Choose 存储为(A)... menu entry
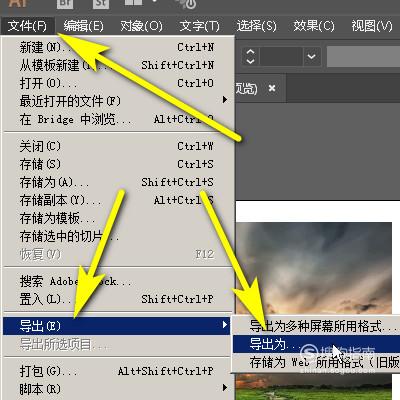The width and height of the screenshot is (400, 400). [117, 182]
